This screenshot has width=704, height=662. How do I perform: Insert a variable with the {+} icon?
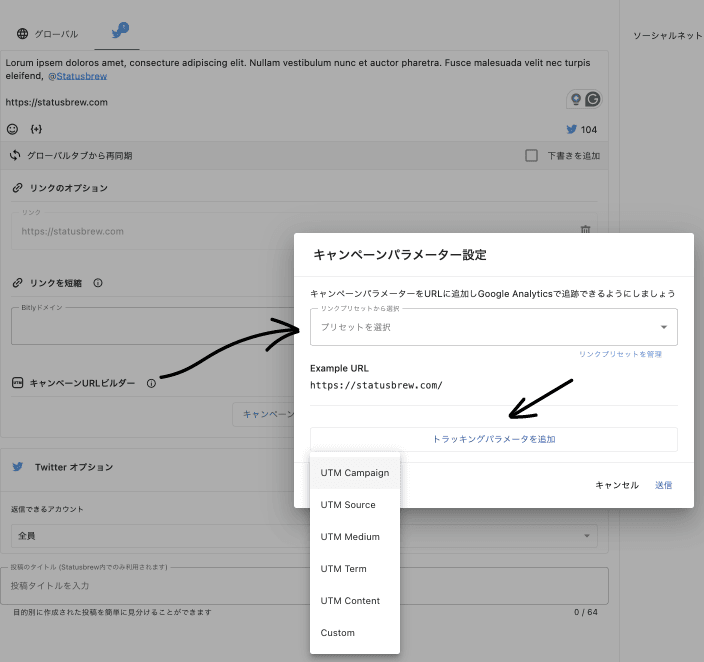point(36,129)
